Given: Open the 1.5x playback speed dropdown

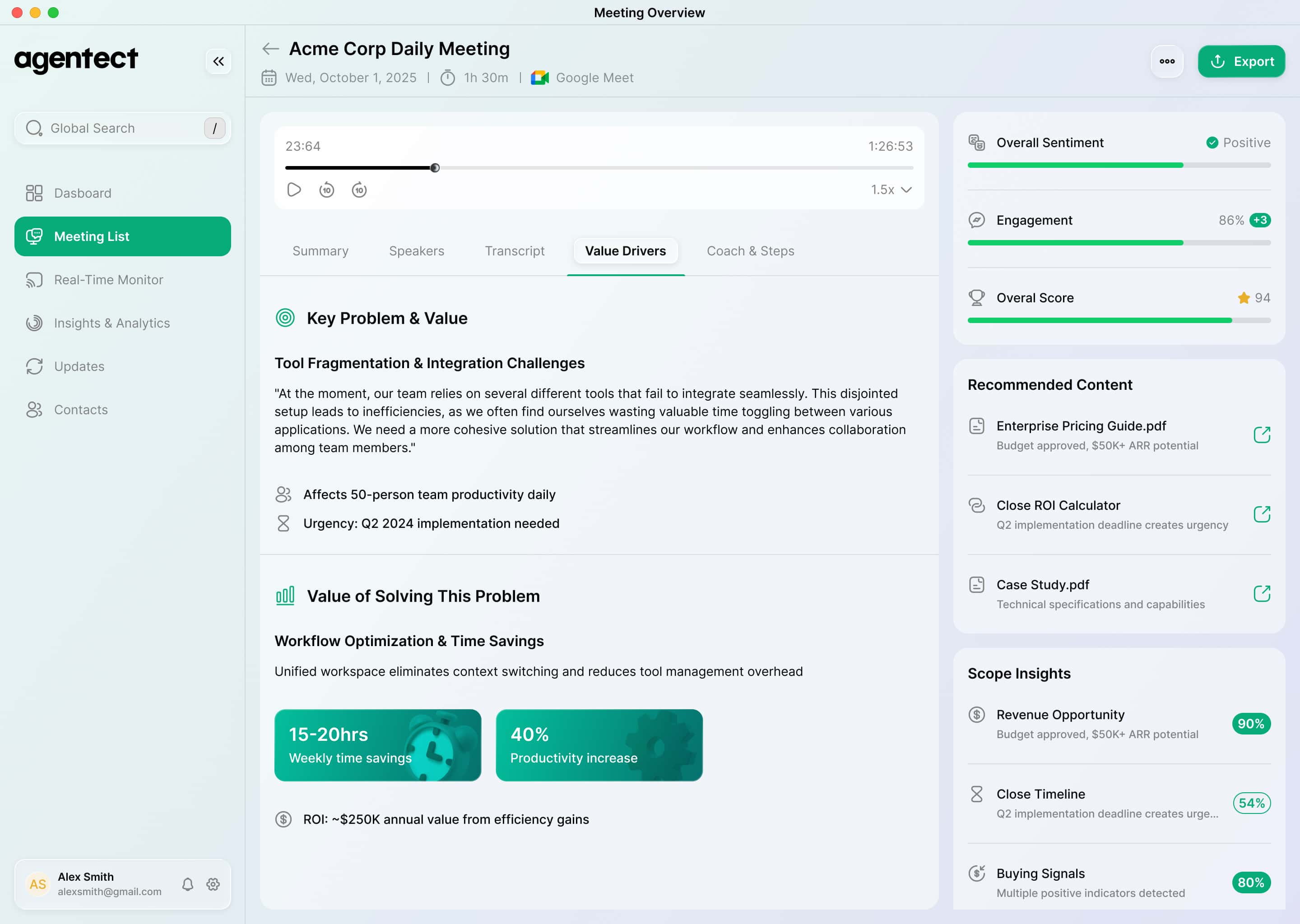Looking at the screenshot, I should click(x=891, y=189).
